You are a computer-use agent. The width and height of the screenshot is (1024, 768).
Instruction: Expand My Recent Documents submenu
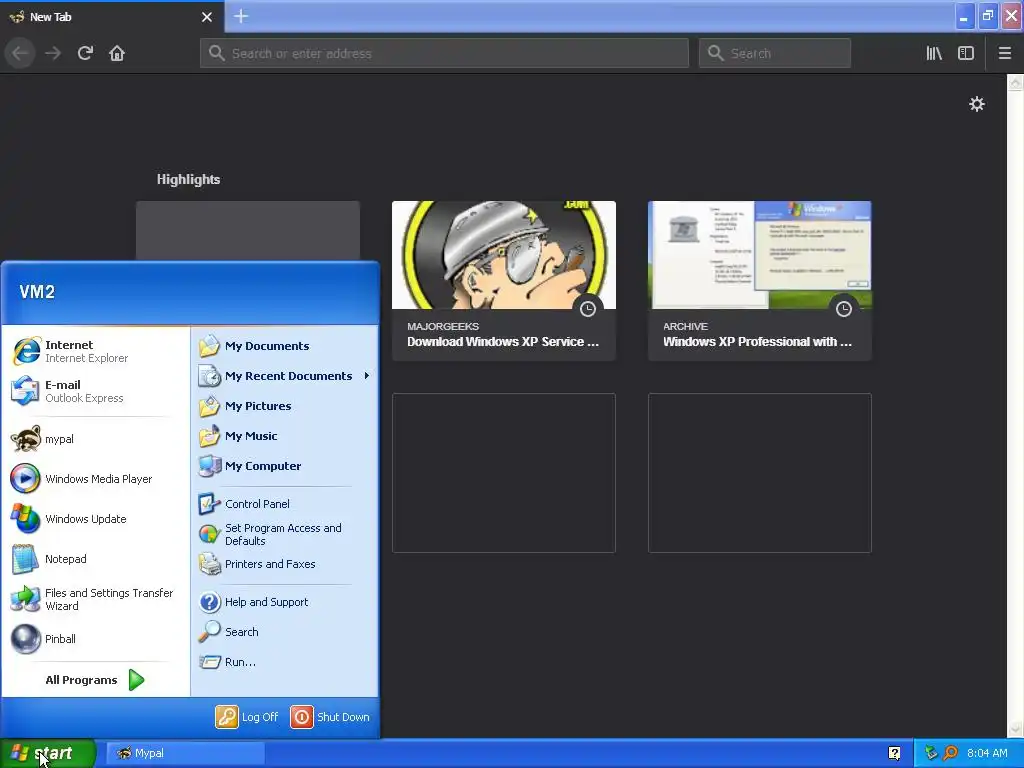pyautogui.click(x=284, y=376)
